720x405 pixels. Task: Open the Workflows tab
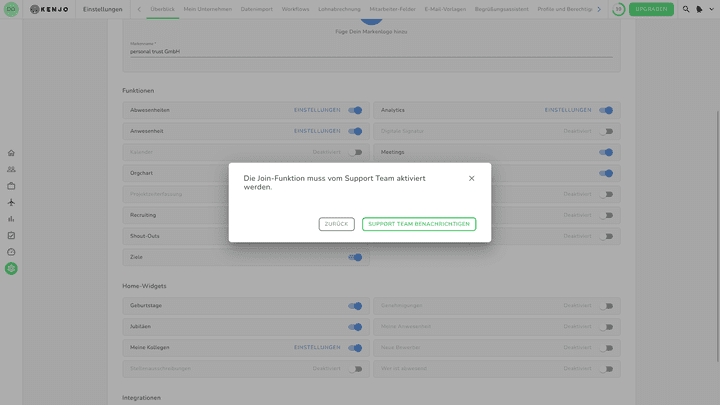pyautogui.click(x=295, y=9)
